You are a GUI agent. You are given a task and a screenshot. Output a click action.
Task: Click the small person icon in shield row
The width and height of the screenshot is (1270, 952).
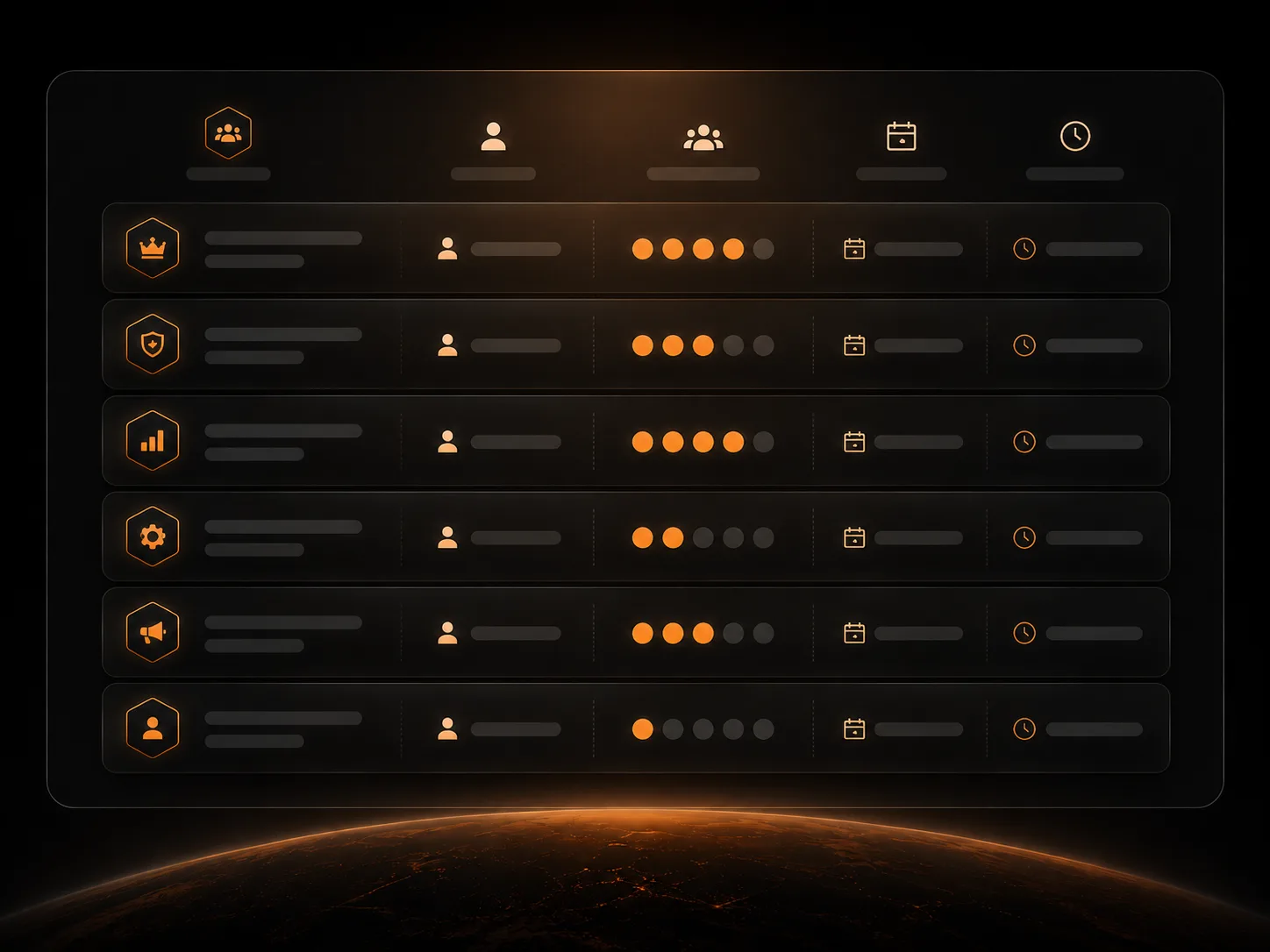[x=447, y=345]
